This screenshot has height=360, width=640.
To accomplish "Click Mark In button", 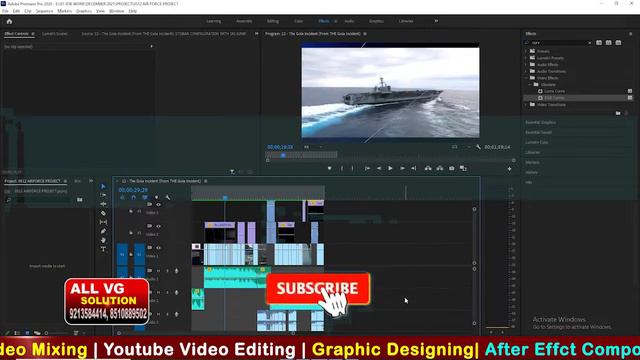I will tap(342, 169).
